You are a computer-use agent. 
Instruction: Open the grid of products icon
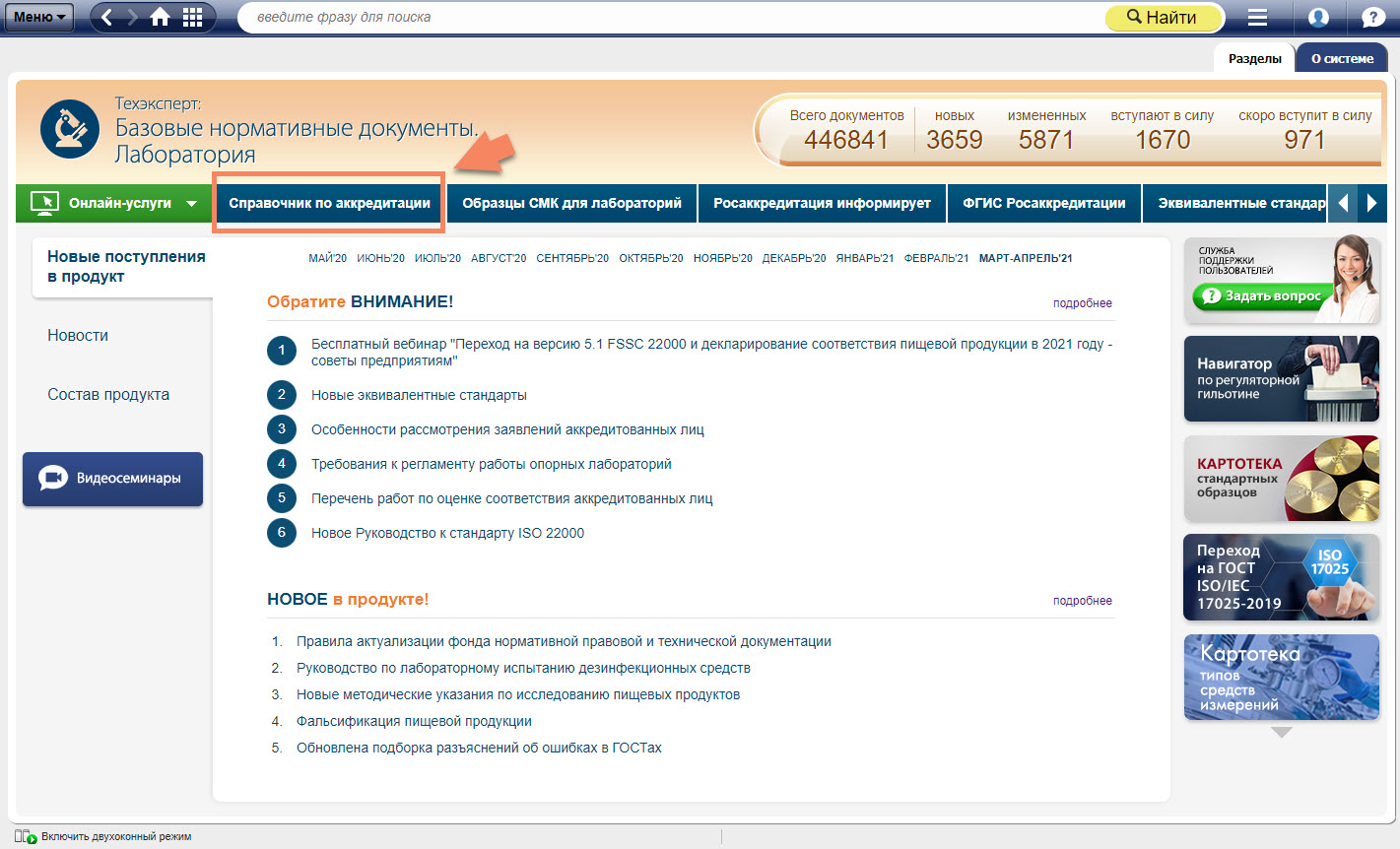pos(193,17)
